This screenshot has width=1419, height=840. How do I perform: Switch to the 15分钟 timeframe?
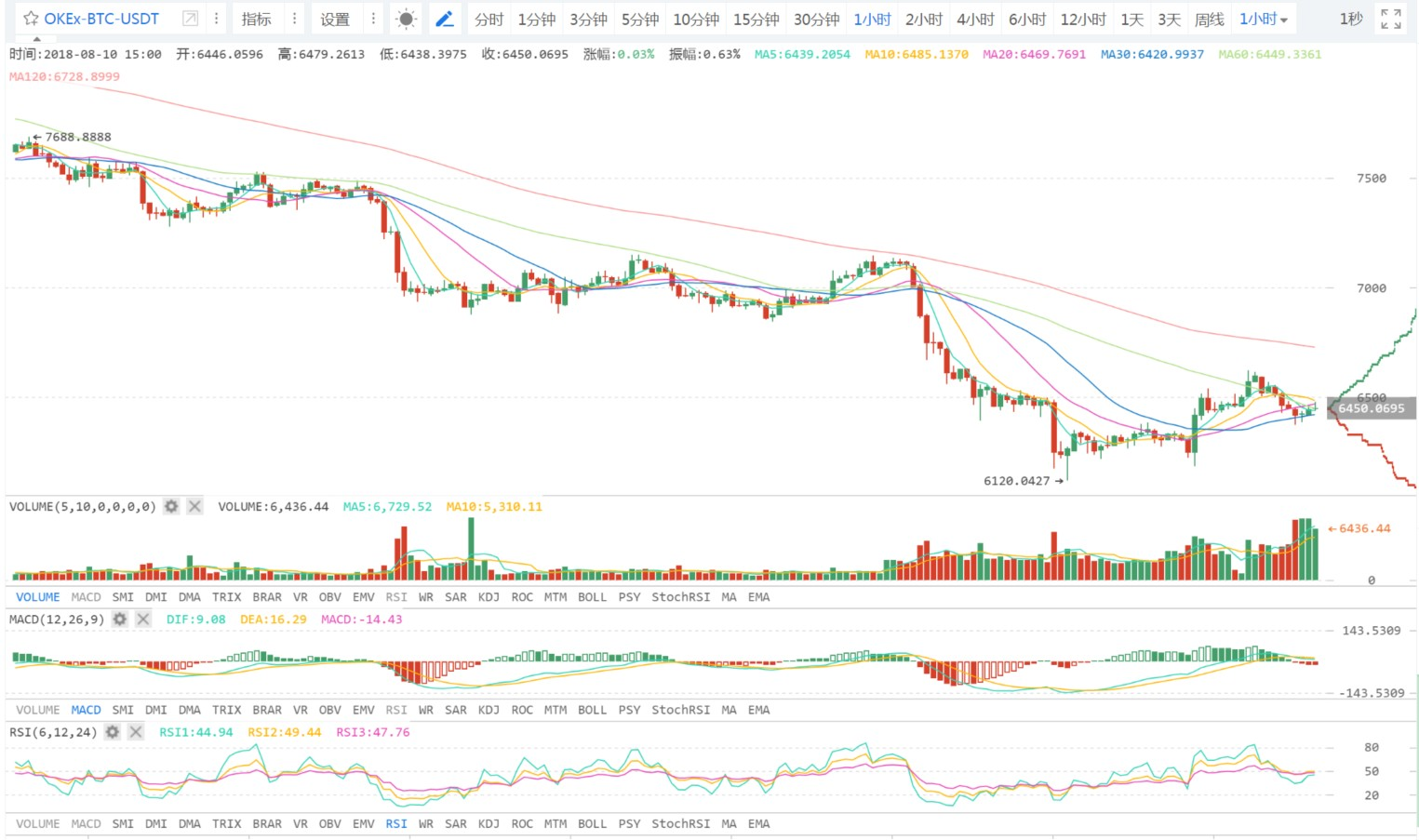click(x=756, y=19)
